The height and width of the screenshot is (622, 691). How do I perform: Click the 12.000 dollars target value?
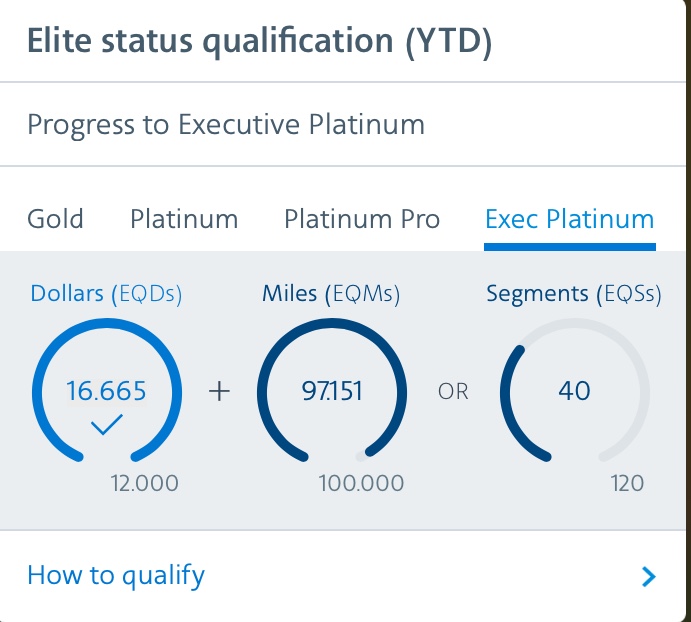[x=145, y=484]
